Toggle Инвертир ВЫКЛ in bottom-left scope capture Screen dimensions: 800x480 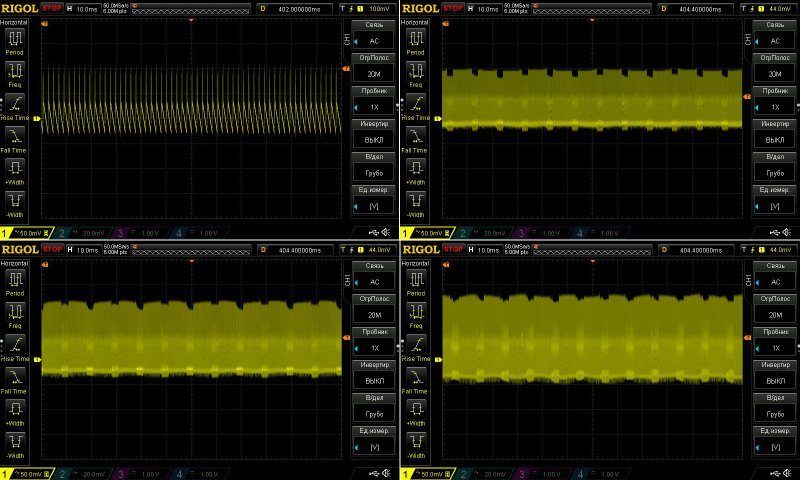click(374, 375)
